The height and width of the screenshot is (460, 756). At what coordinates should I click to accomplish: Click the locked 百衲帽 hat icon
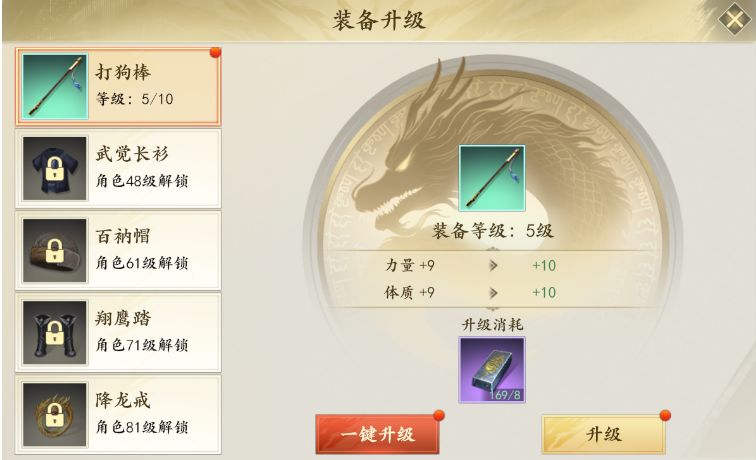[55, 250]
